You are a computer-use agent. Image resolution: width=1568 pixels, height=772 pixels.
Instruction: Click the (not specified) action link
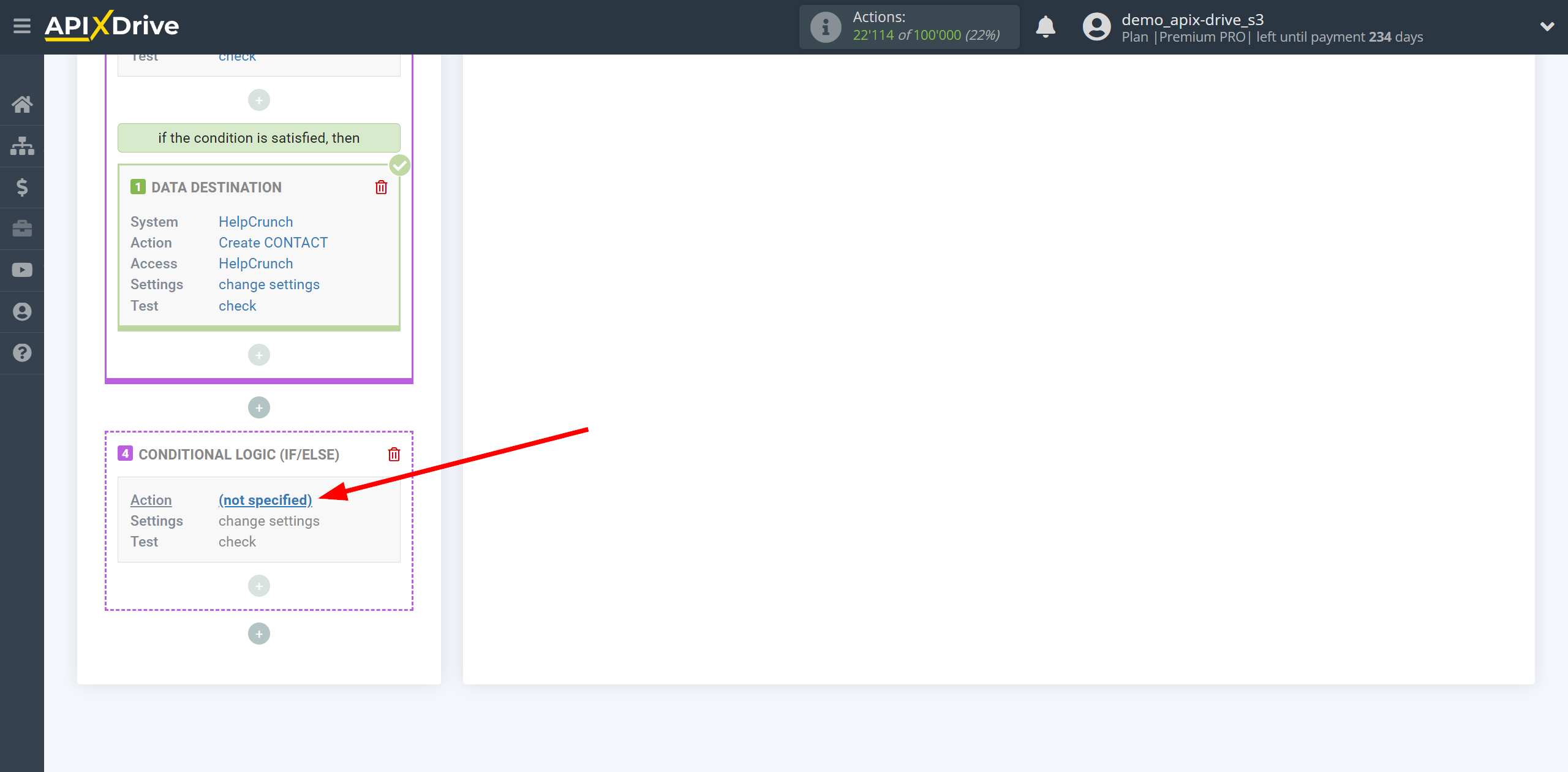(265, 499)
